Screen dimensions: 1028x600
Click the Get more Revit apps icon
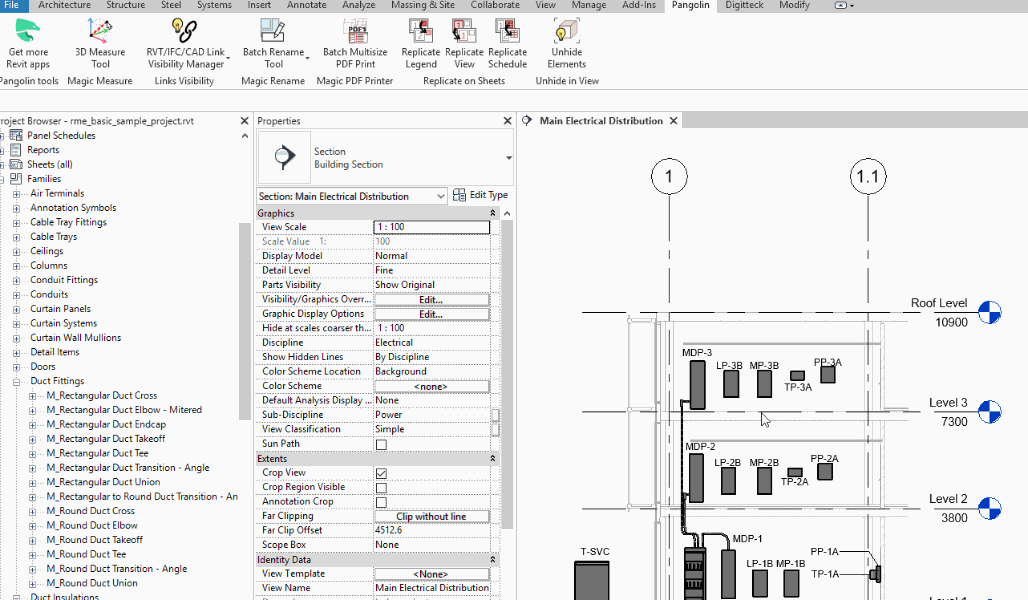click(28, 31)
